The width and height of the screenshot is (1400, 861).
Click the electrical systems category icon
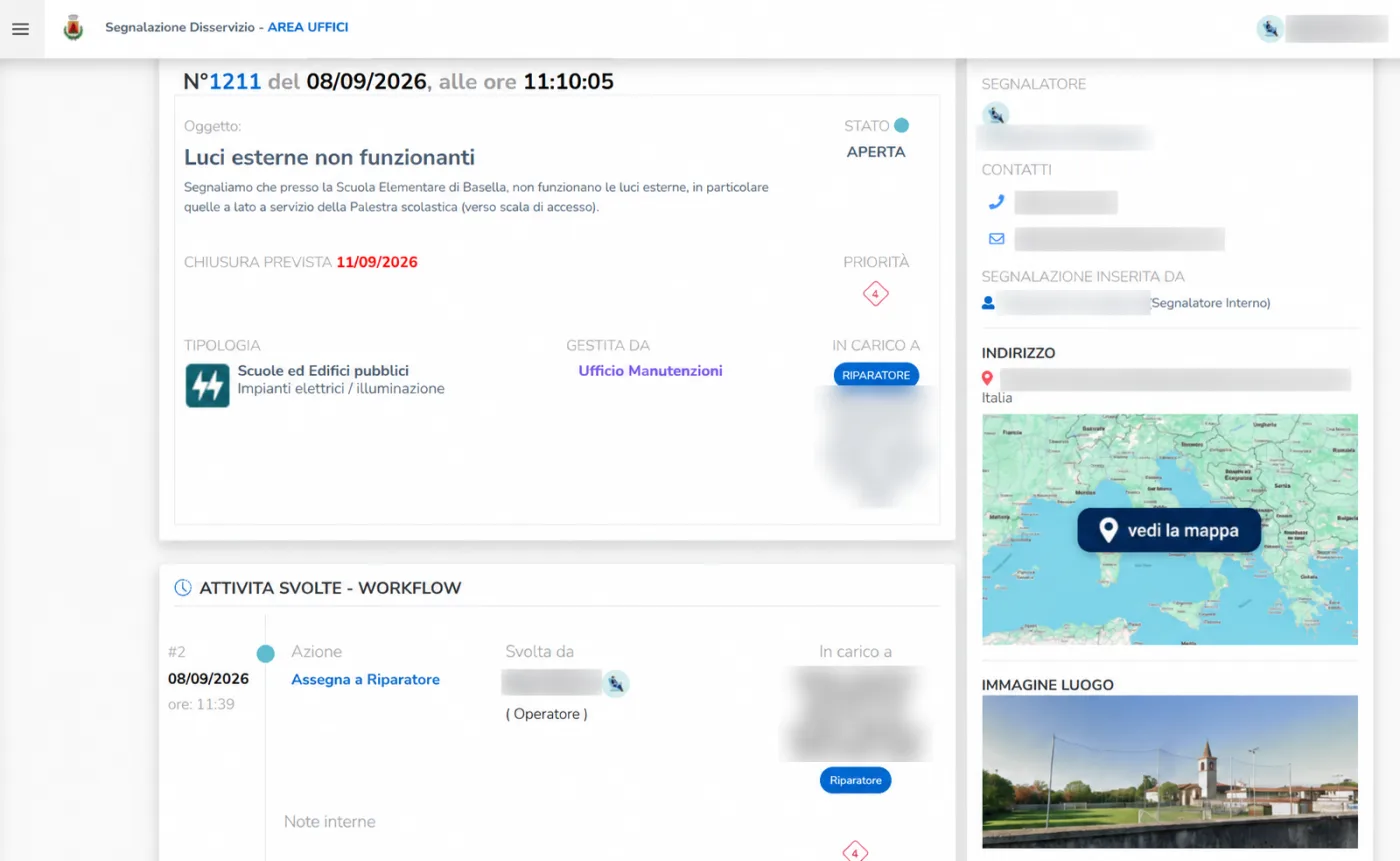[x=208, y=385]
